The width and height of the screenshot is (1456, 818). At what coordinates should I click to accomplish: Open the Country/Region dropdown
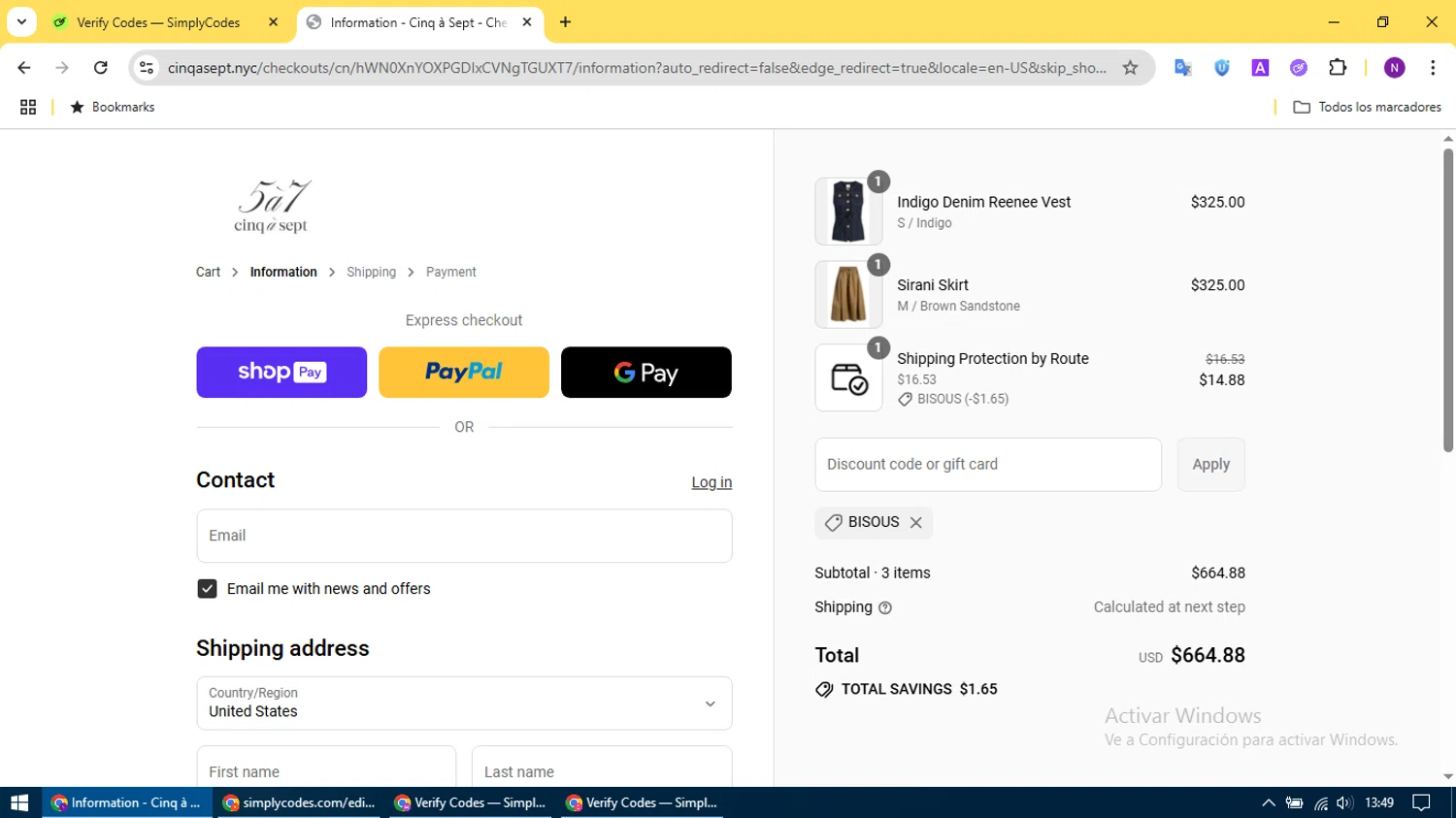coord(464,703)
